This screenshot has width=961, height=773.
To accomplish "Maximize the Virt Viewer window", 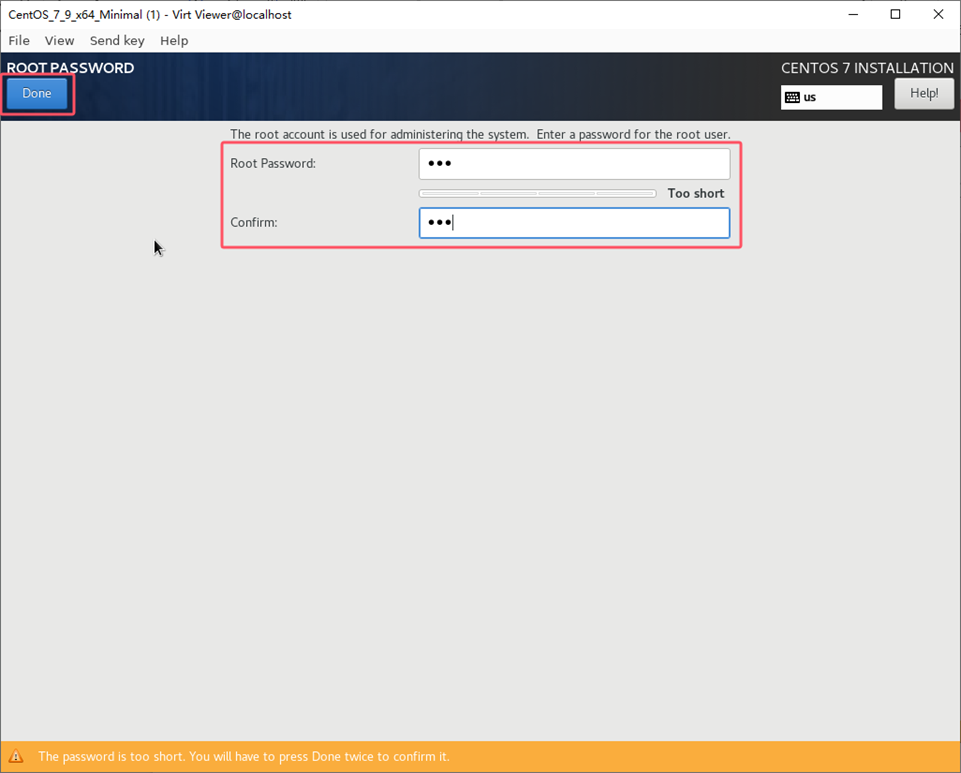I will [x=895, y=14].
